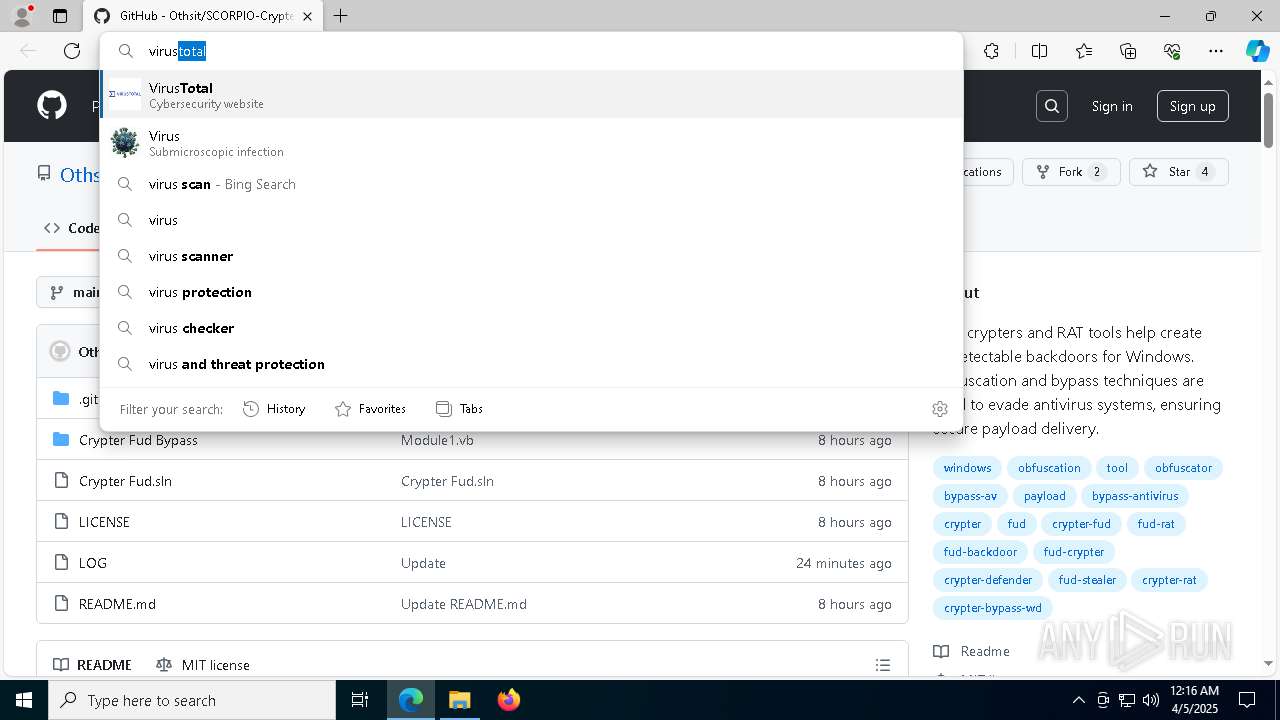Choose the 'virus scan' Bing Search suggestion
This screenshot has height=720, width=1280.
point(531,184)
